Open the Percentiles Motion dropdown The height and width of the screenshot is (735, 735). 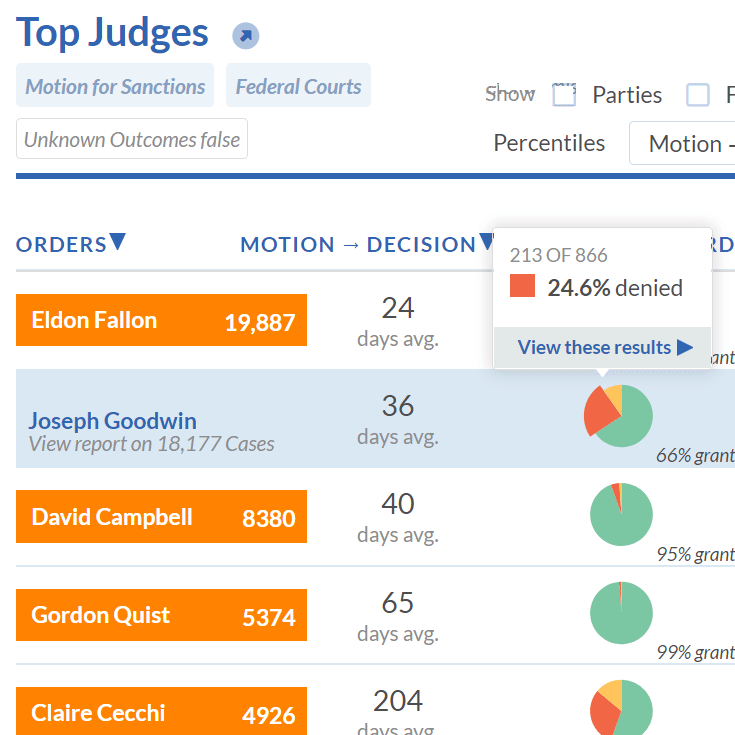684,144
